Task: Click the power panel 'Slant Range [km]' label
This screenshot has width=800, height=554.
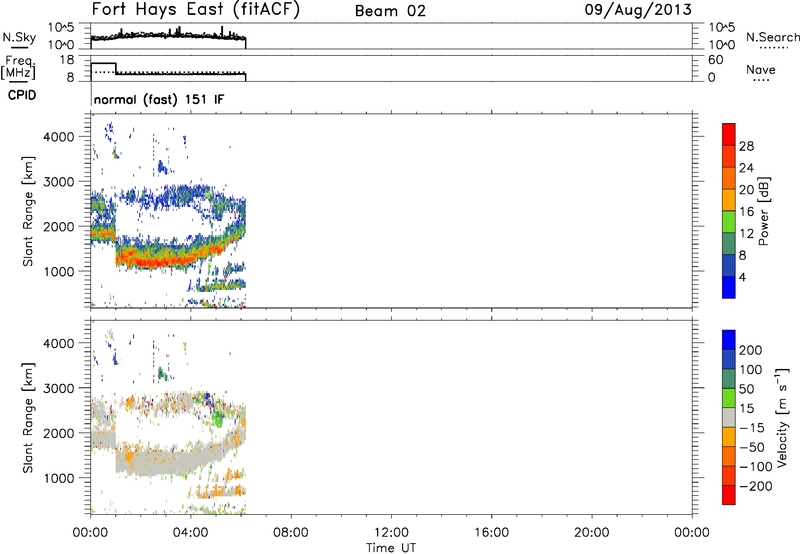Action: coord(28,211)
